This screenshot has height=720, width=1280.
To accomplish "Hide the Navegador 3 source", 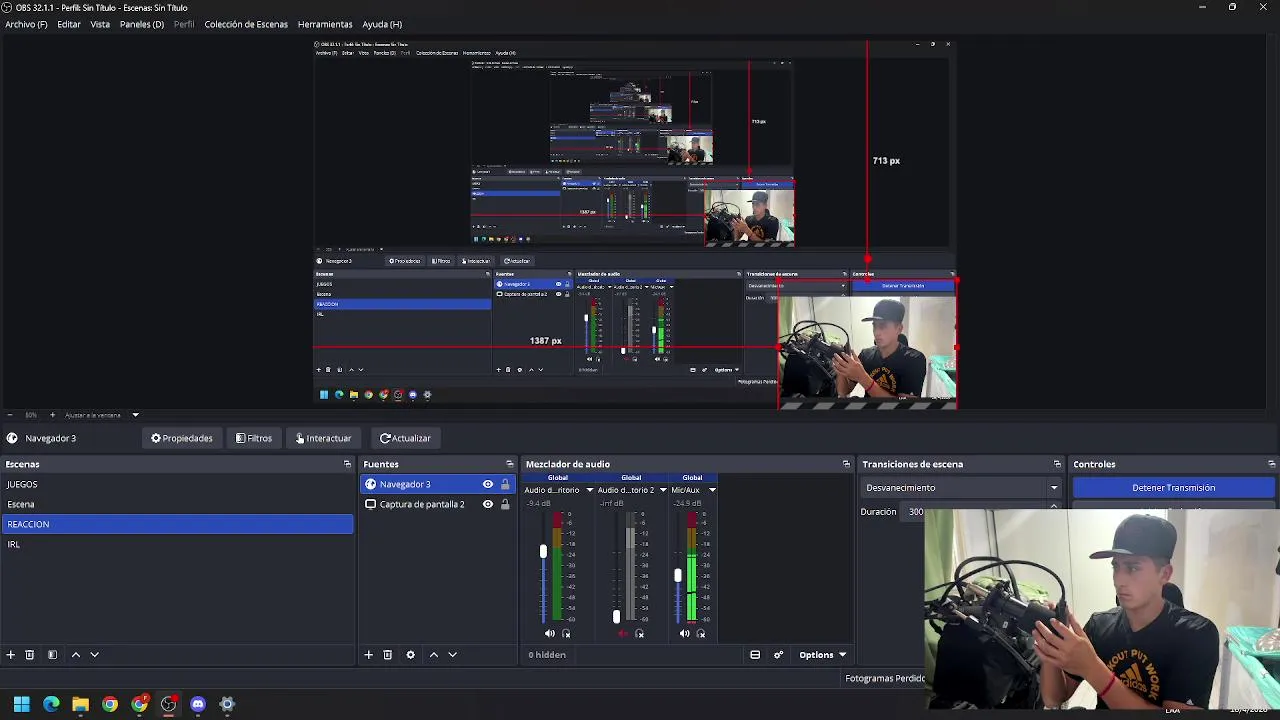I will pos(488,484).
